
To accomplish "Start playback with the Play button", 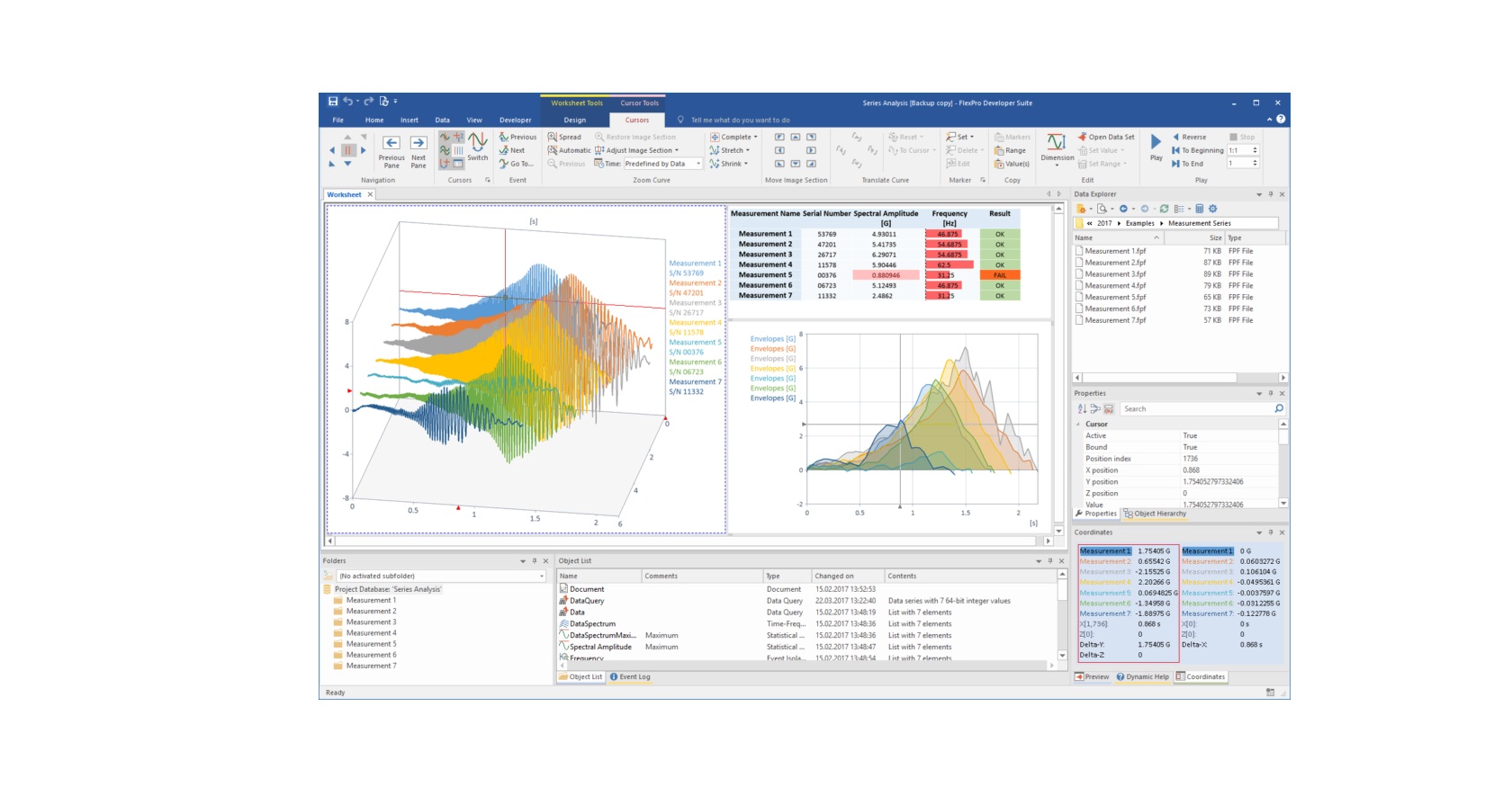I will point(1156,147).
